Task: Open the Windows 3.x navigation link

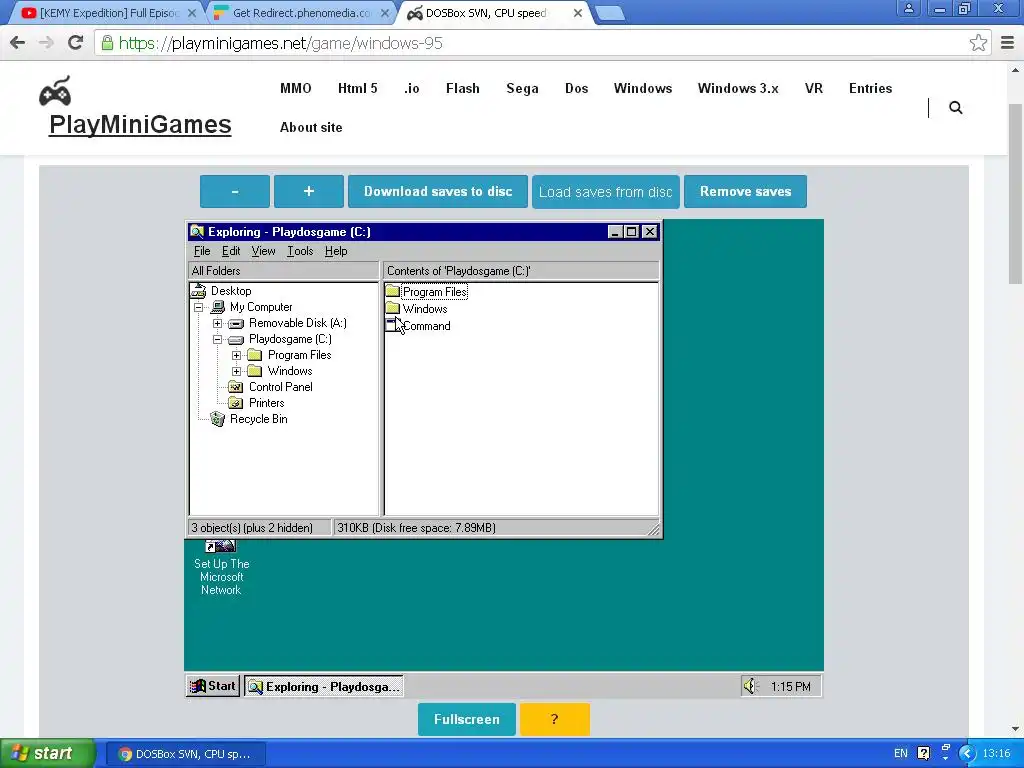Action: point(737,88)
